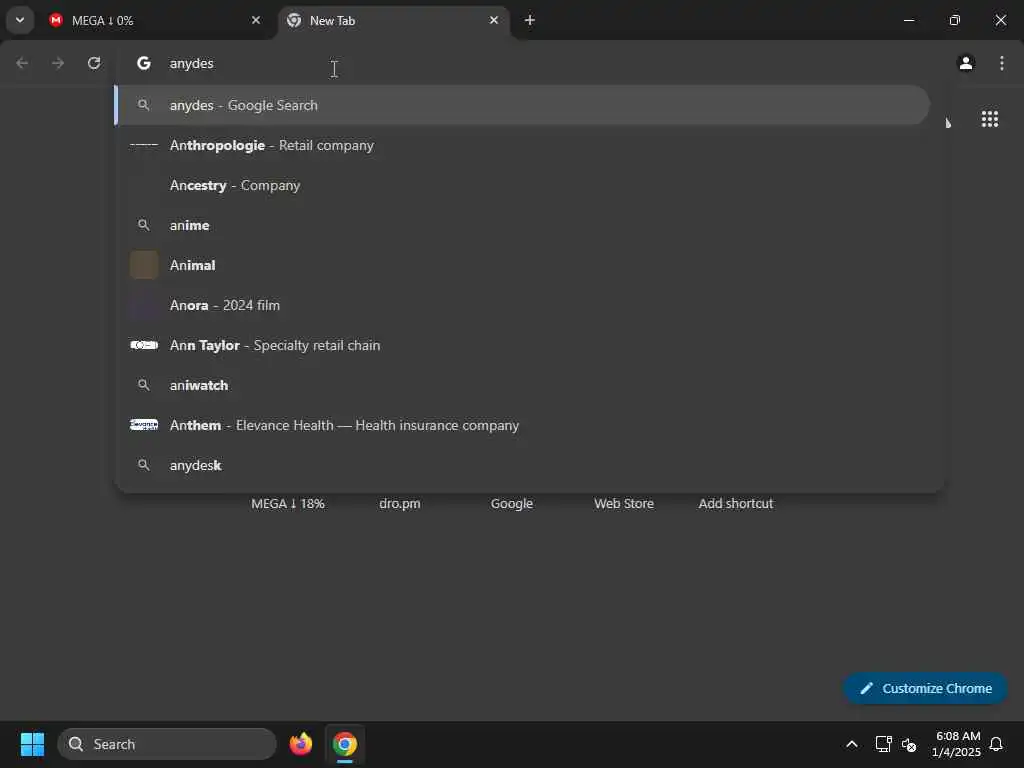Open a new tab with plus button
The width and height of the screenshot is (1024, 768).
[x=530, y=20]
